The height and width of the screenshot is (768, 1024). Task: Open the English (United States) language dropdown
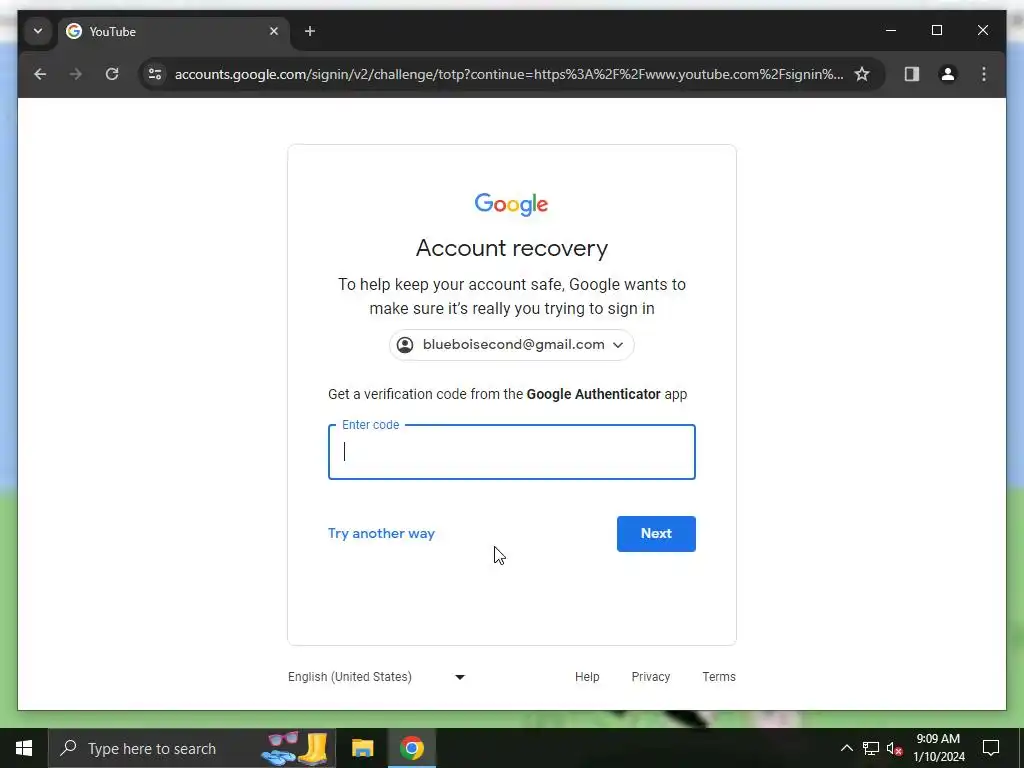click(377, 677)
